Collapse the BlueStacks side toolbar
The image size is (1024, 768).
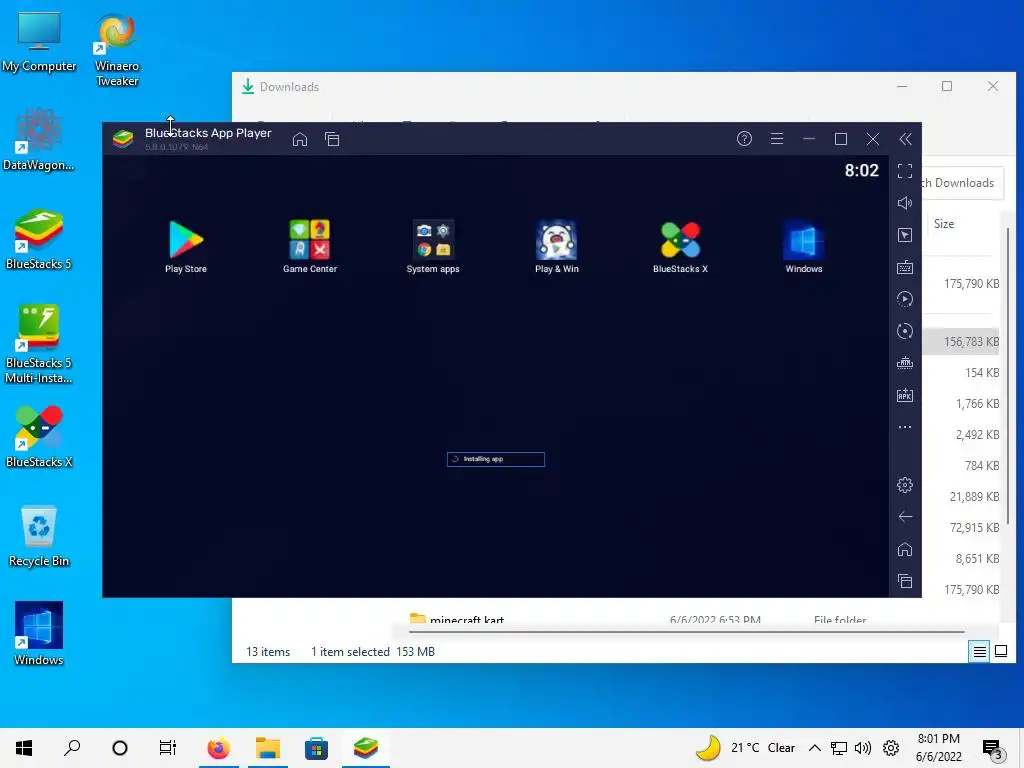coord(905,138)
